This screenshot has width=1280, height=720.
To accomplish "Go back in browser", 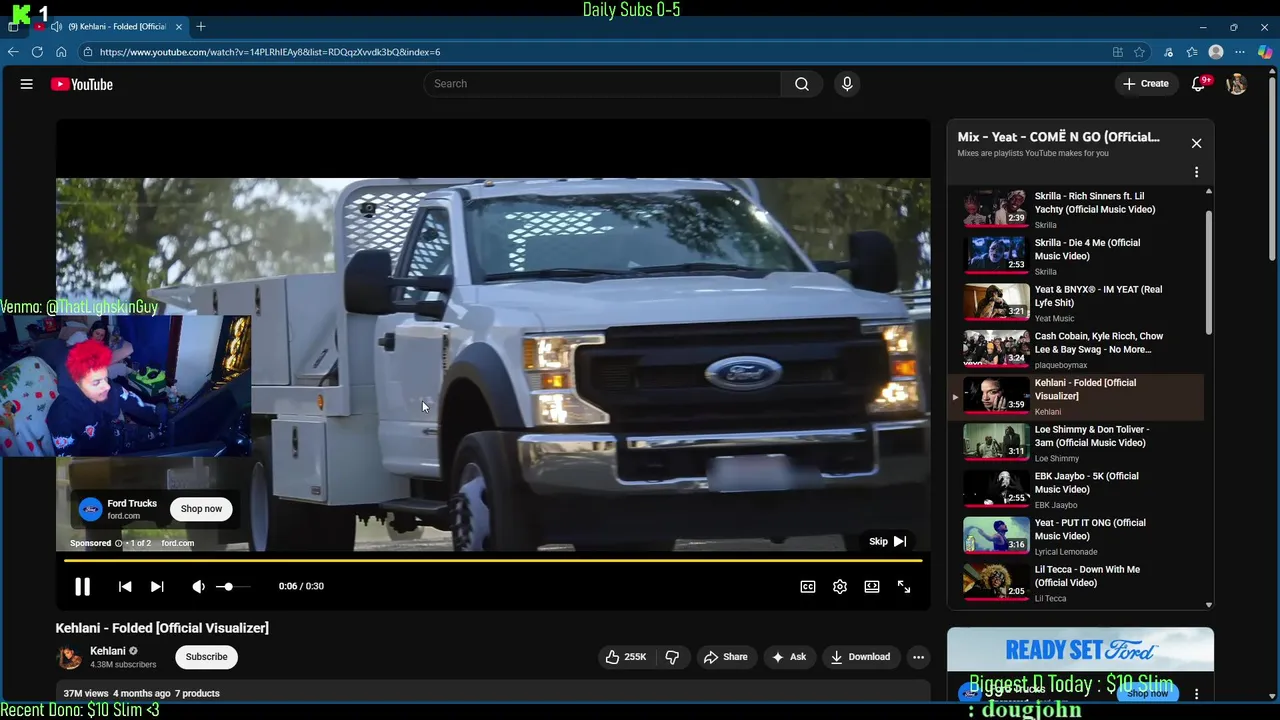I will pos(13,52).
